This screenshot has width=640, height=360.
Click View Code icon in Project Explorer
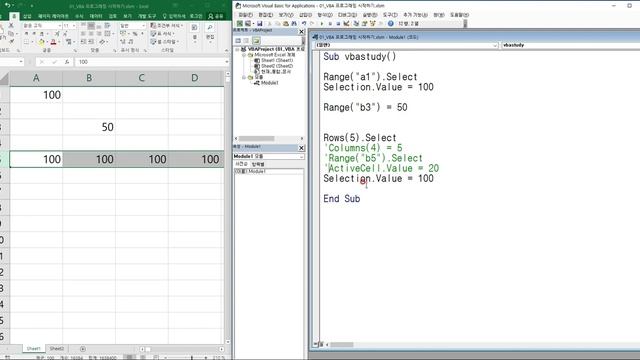tap(238, 41)
